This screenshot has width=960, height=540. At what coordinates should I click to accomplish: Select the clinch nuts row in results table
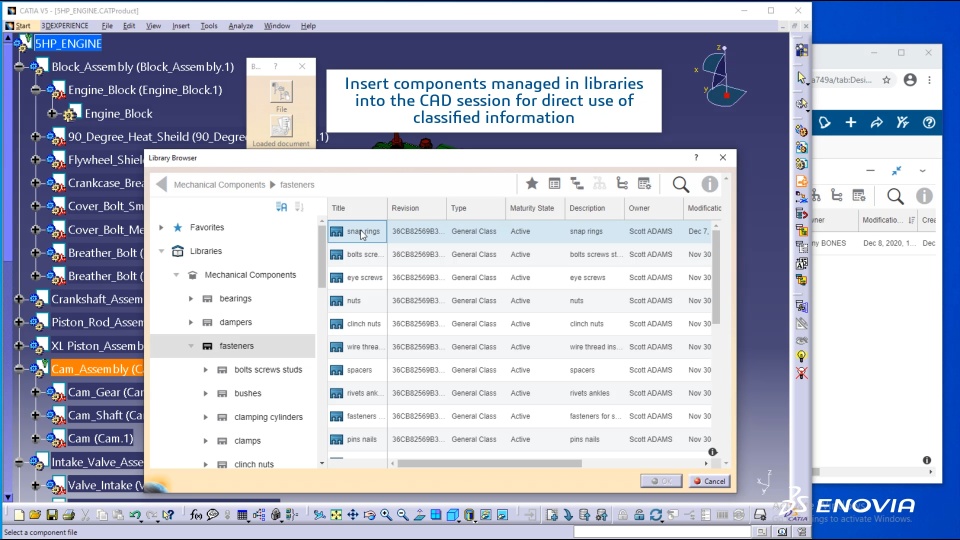point(520,323)
